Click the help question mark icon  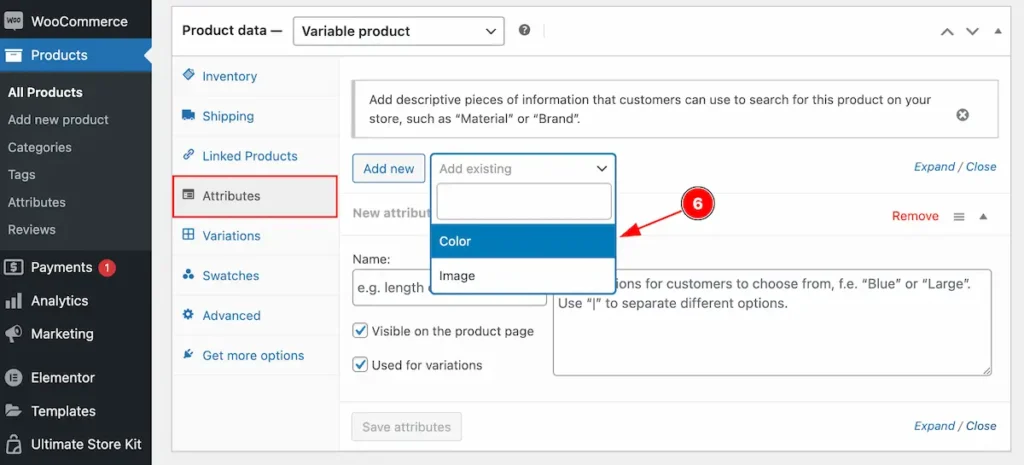click(524, 31)
